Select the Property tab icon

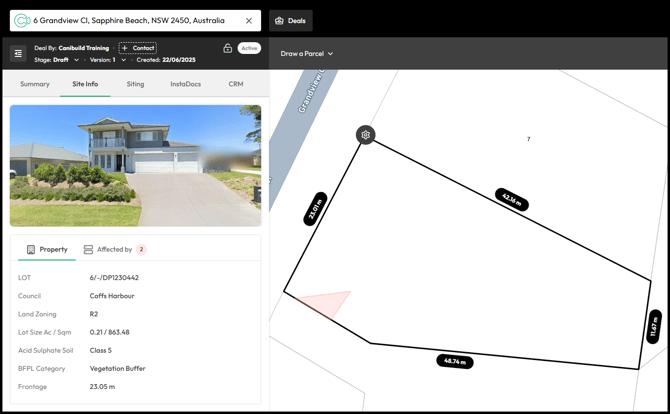[31, 249]
